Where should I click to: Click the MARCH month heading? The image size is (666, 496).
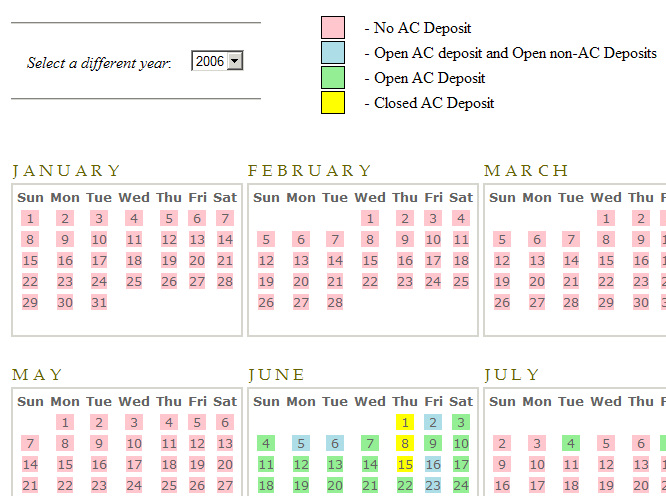(526, 171)
